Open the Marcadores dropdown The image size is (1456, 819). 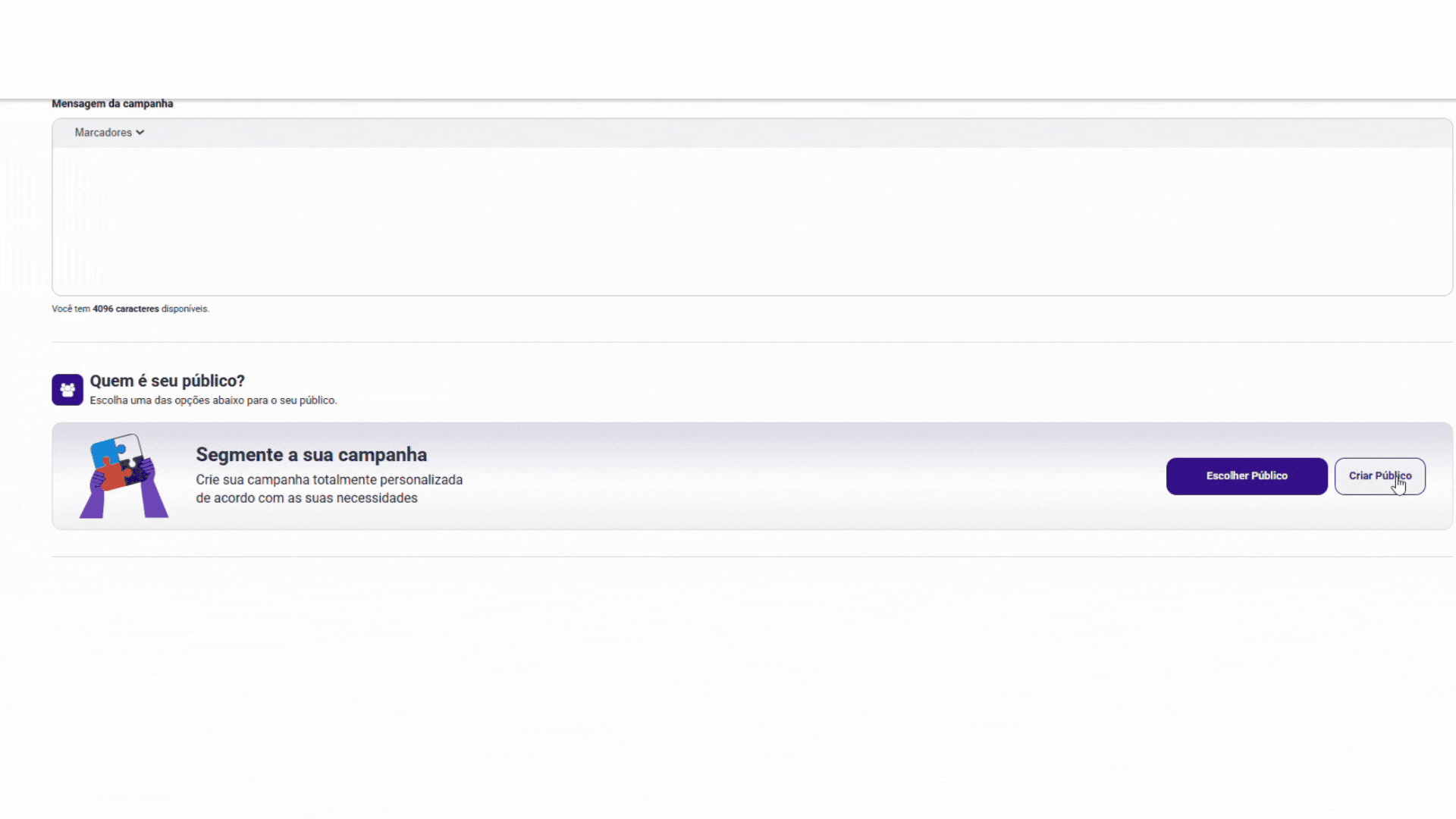109,133
